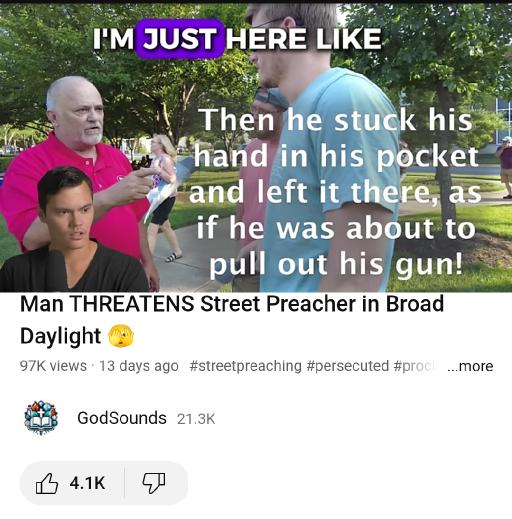Tap the "pull out his gun!" overlay text

[336, 265]
